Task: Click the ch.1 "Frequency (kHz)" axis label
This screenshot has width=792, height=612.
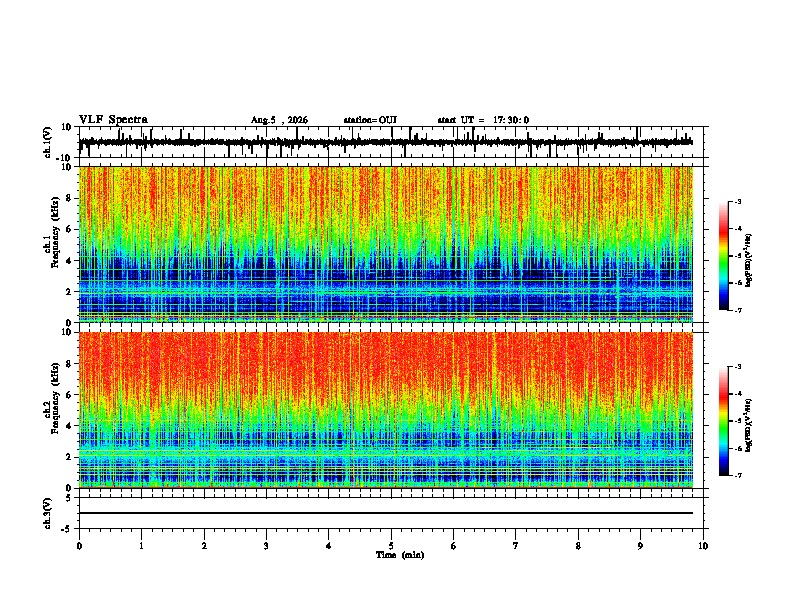Action: coord(55,232)
